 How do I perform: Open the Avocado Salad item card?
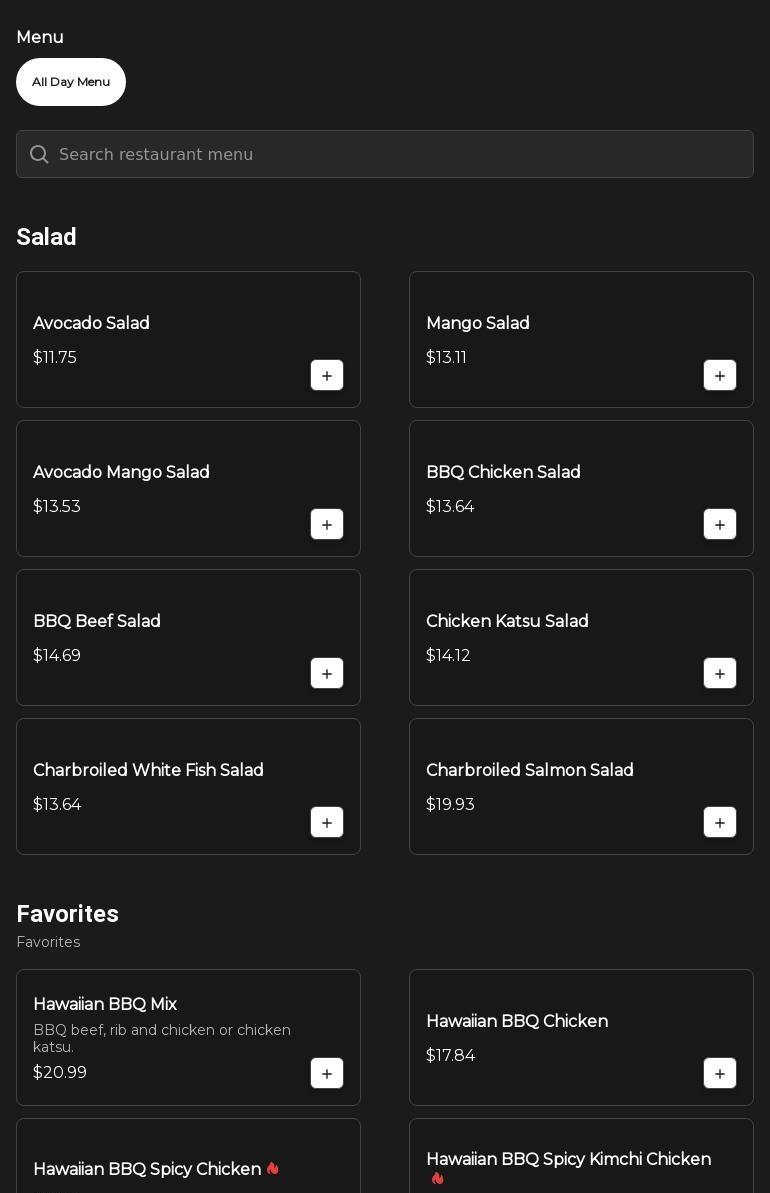click(189, 339)
